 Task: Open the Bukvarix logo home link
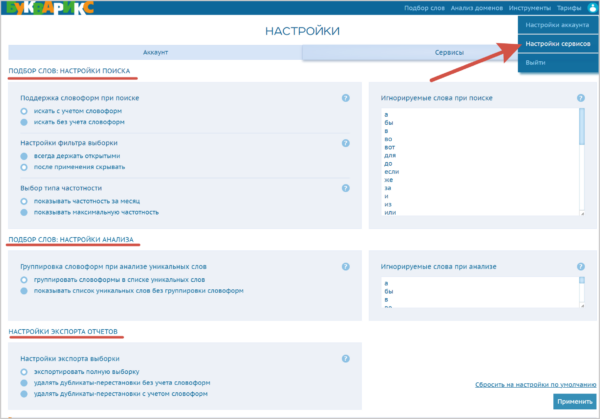coord(50,8)
